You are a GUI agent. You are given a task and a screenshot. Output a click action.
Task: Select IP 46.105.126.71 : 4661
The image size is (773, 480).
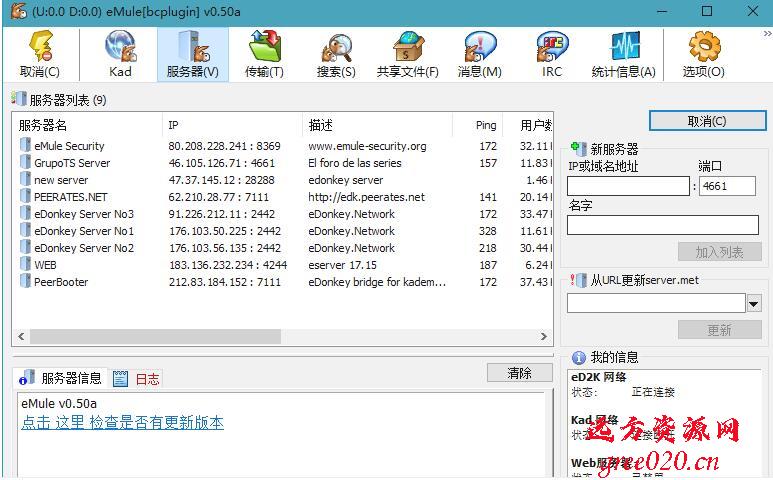221,163
